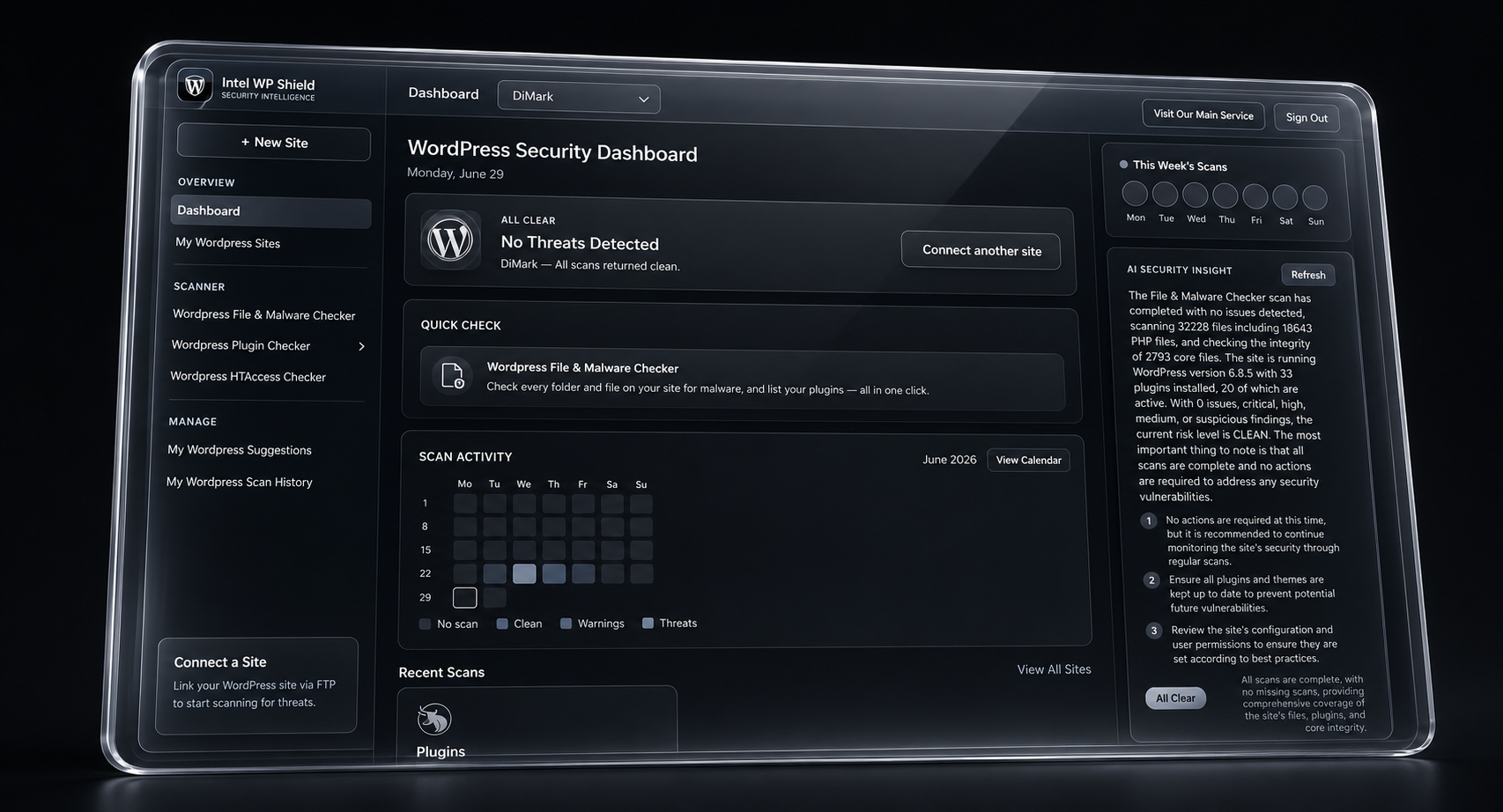Open the Wordpress File & Malware Checker quick check card
Screen dimensions: 1503x812
tap(742, 380)
